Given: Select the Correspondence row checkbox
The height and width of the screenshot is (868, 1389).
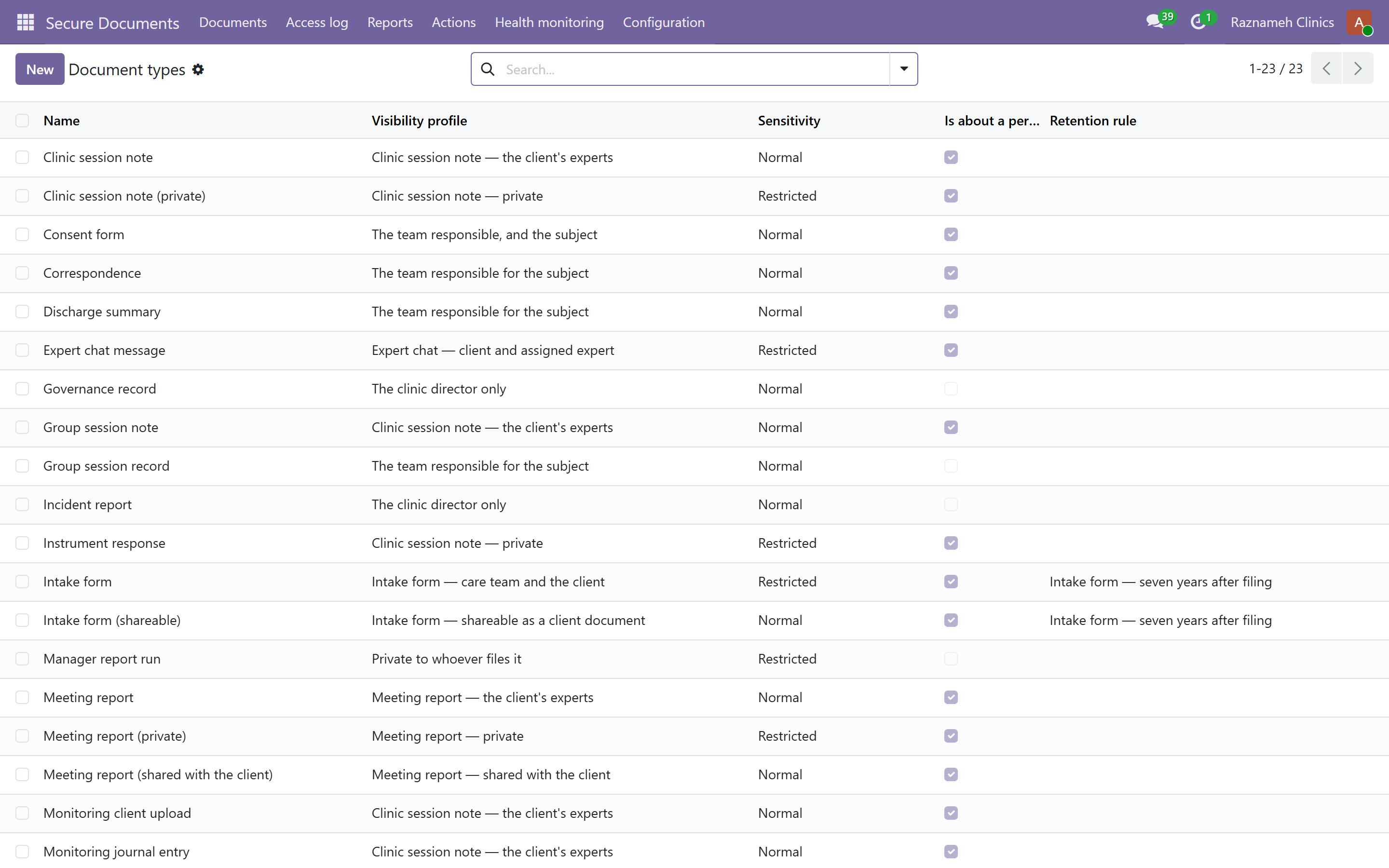Looking at the screenshot, I should click(22, 272).
